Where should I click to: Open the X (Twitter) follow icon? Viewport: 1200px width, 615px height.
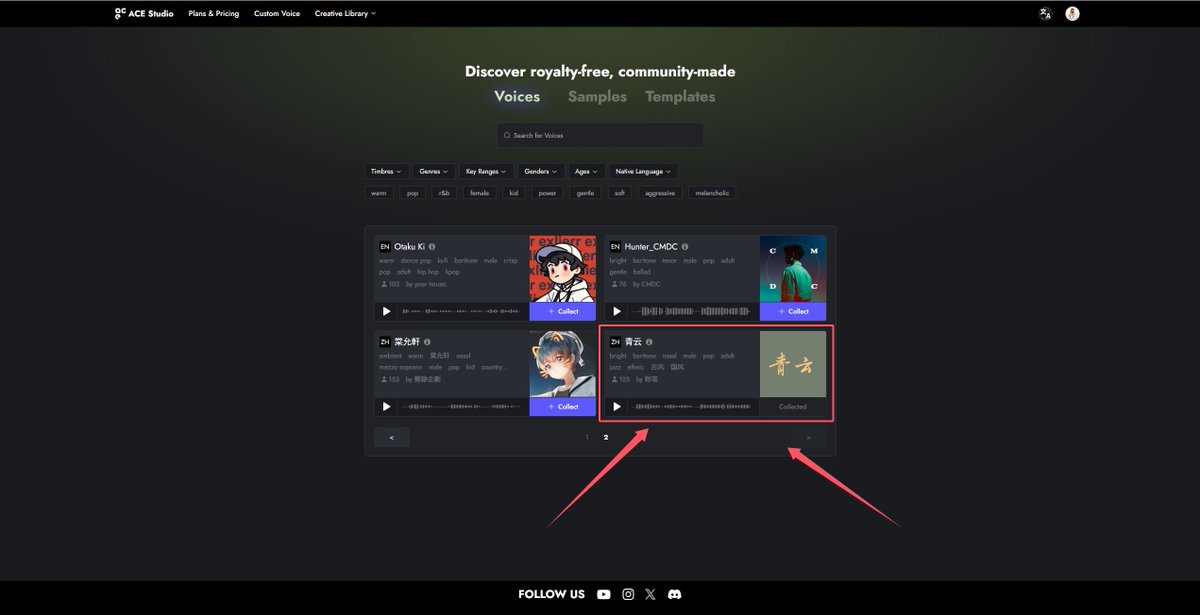coord(651,594)
